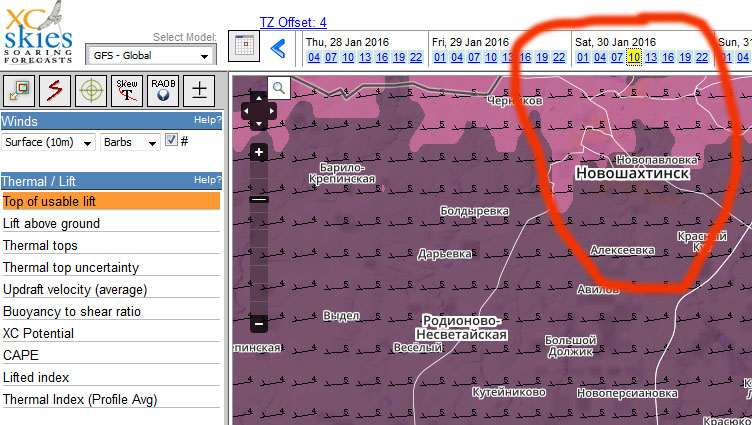The image size is (752, 425).
Task: Click the map zoom in plus button
Action: tap(259, 153)
